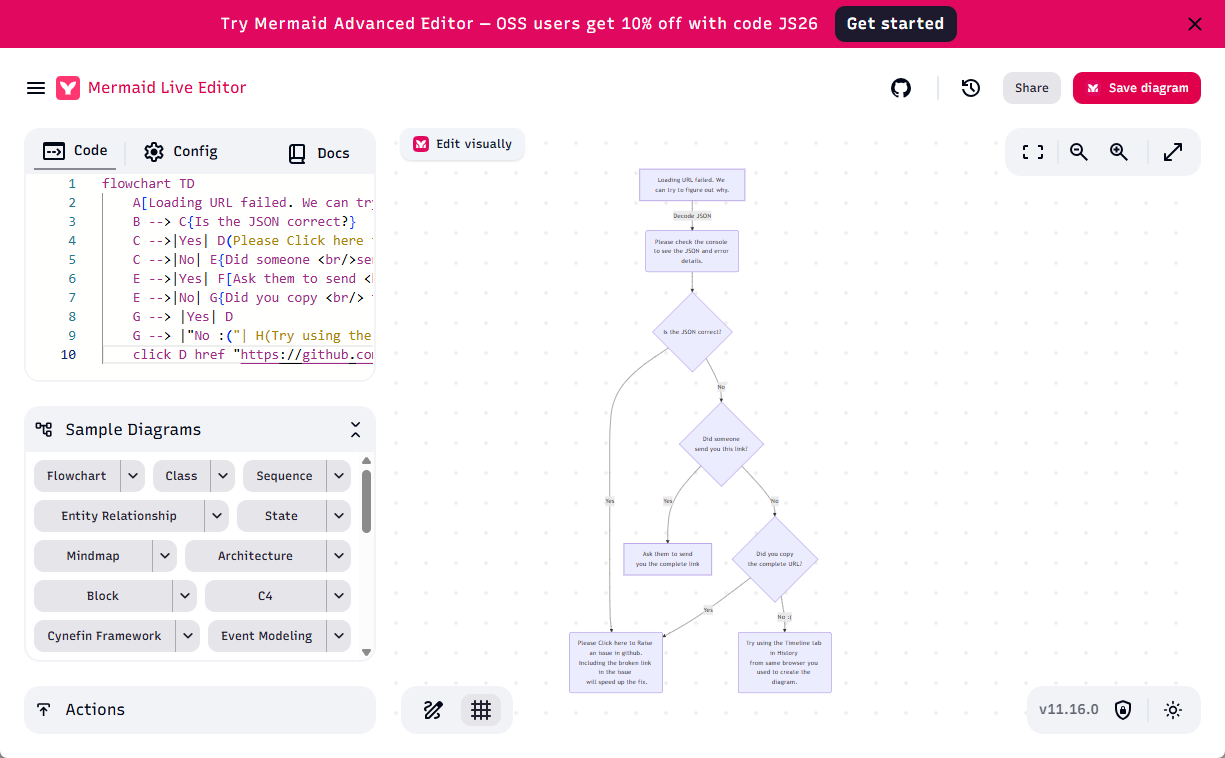The width and height of the screenshot is (1225, 758).
Task: Fit diagram with the fullscreen-frame icon
Action: point(1033,152)
